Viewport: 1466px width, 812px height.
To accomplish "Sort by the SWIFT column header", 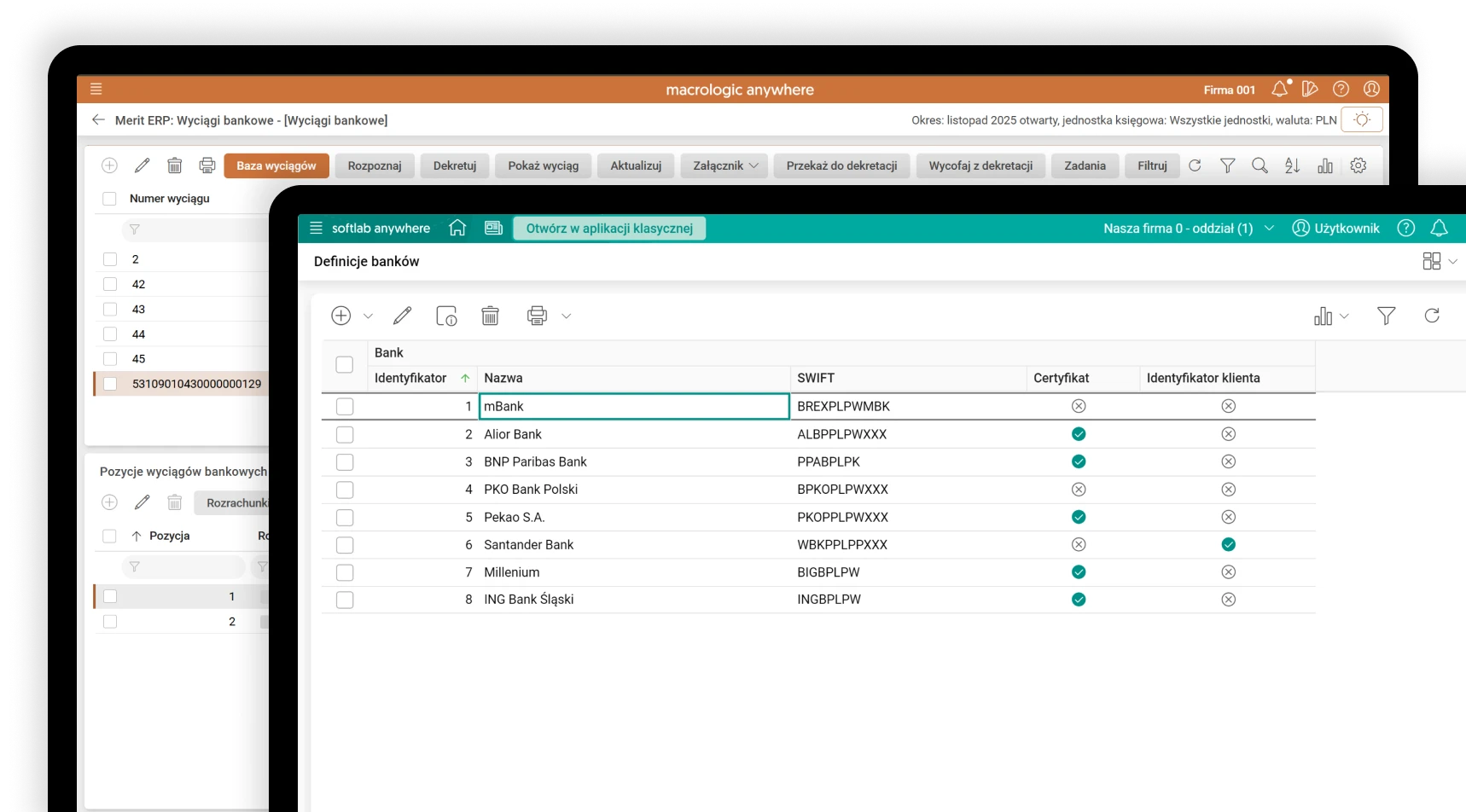I will (x=816, y=378).
